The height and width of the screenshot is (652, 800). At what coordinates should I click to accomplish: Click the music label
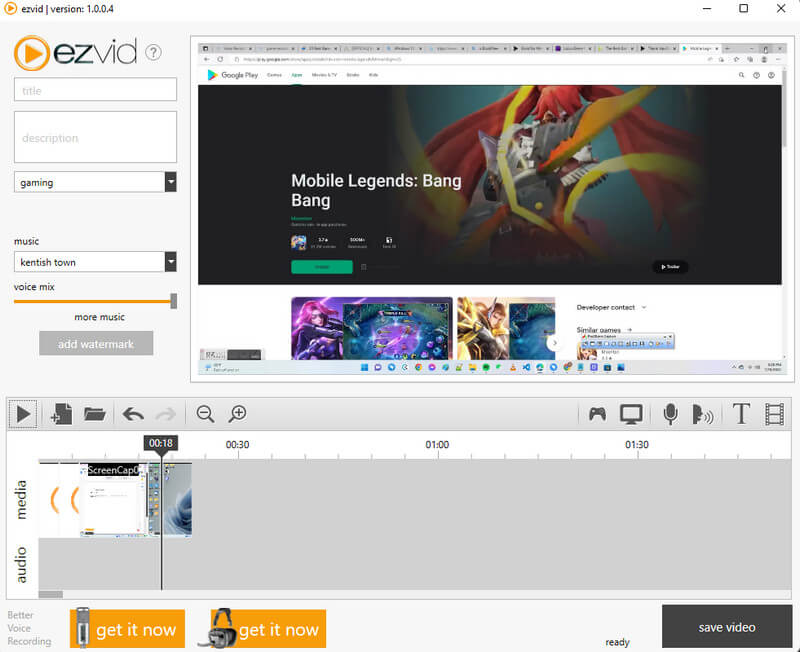[x=27, y=241]
